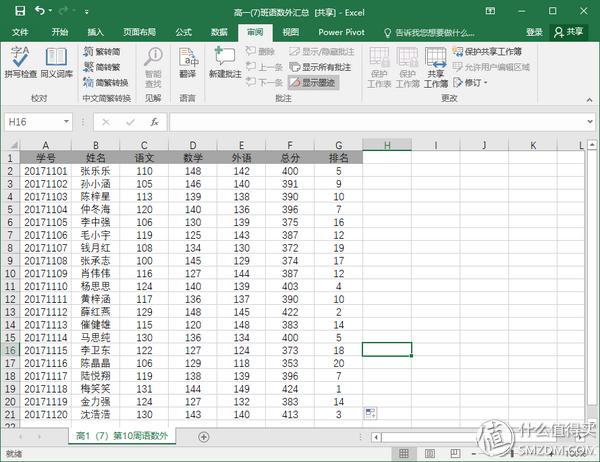The image size is (600, 462).
Task: Click Share Workbook (共享工作簿)
Action: 435,67
